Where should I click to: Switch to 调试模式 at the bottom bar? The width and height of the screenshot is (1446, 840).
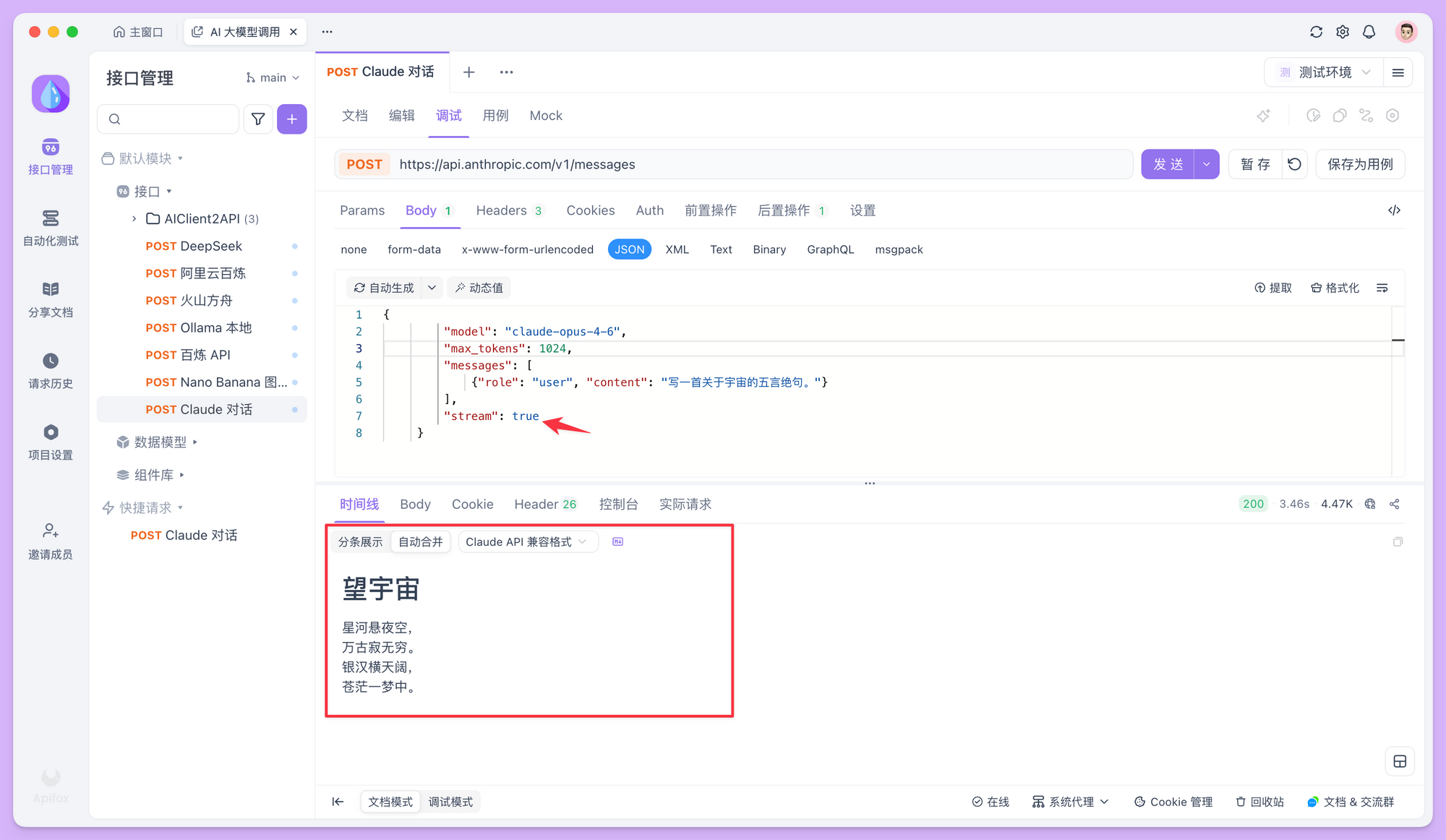pyautogui.click(x=450, y=802)
